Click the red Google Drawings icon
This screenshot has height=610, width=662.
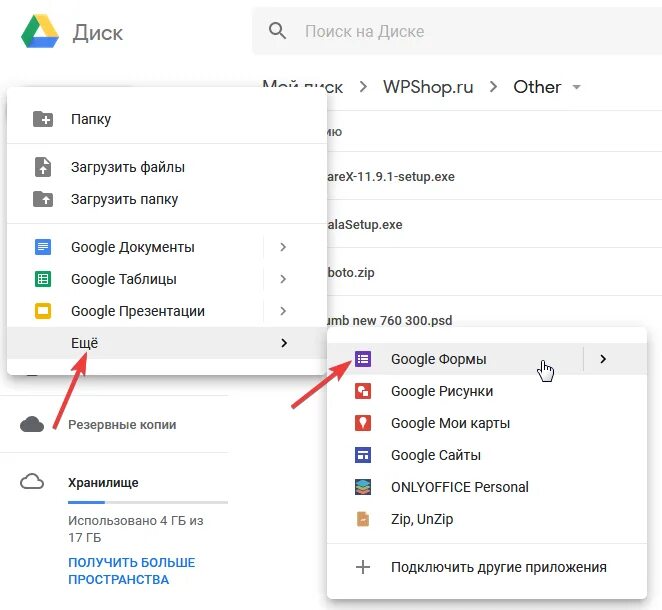(x=363, y=391)
